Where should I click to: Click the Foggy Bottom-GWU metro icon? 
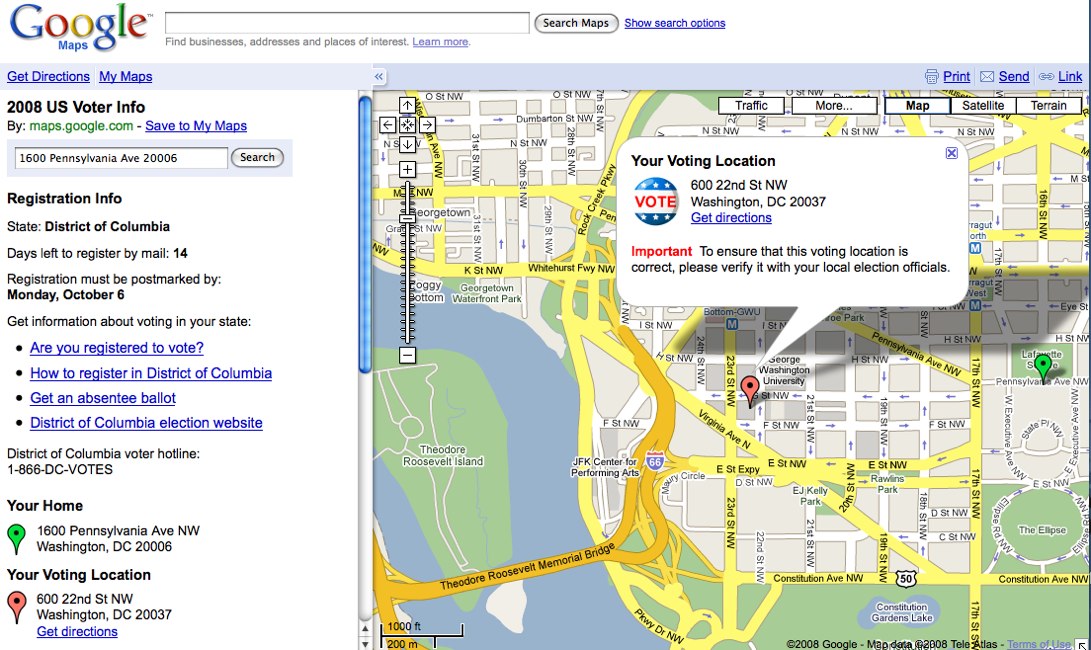[x=732, y=324]
